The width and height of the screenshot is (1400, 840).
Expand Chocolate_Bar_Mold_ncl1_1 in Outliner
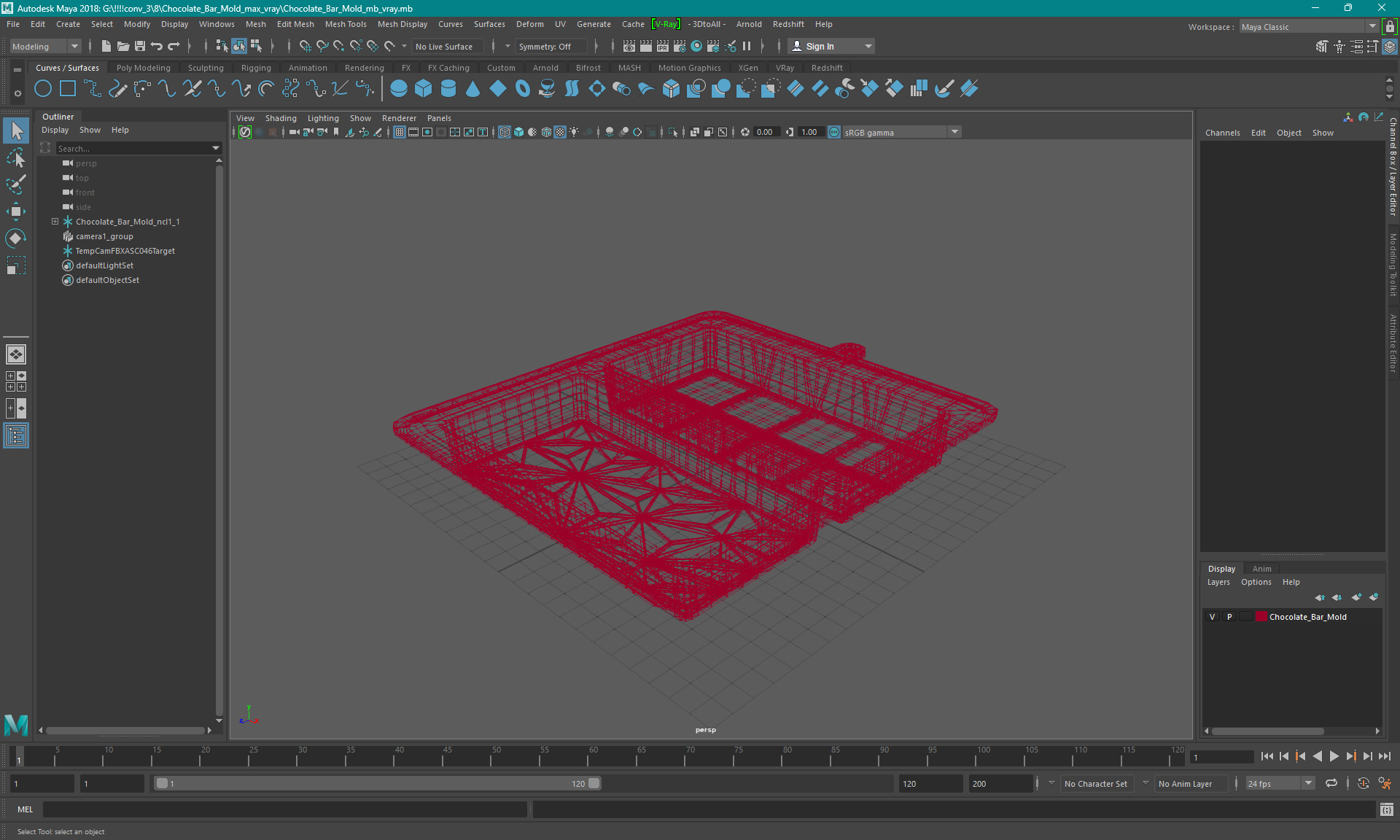pyautogui.click(x=54, y=221)
